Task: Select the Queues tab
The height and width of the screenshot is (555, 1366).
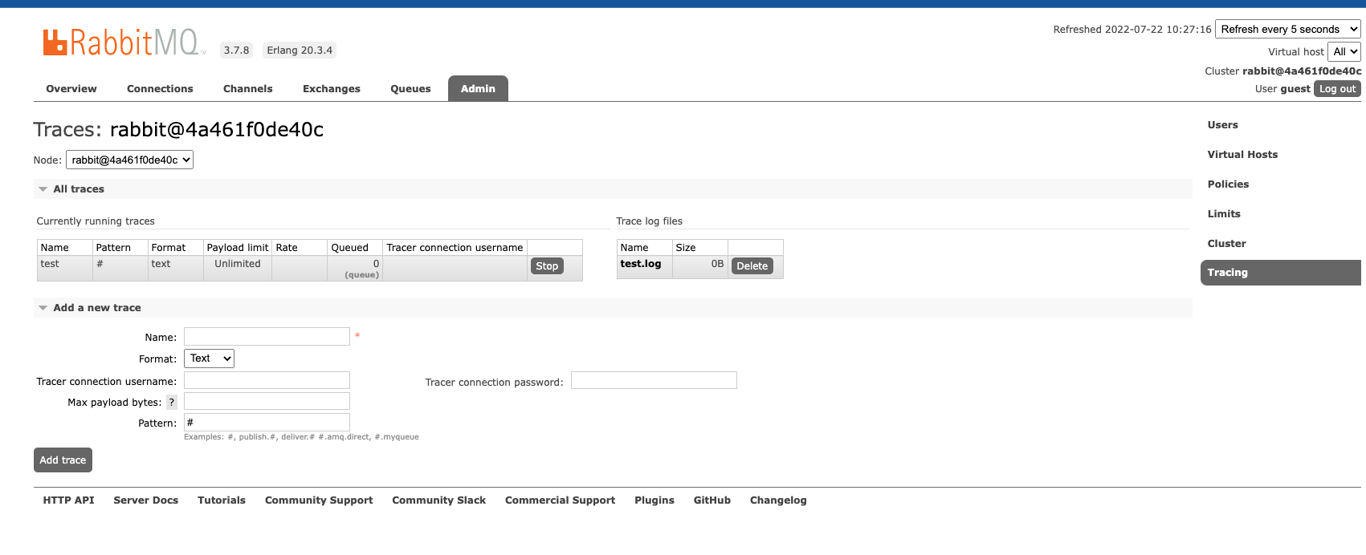Action: pyautogui.click(x=410, y=89)
